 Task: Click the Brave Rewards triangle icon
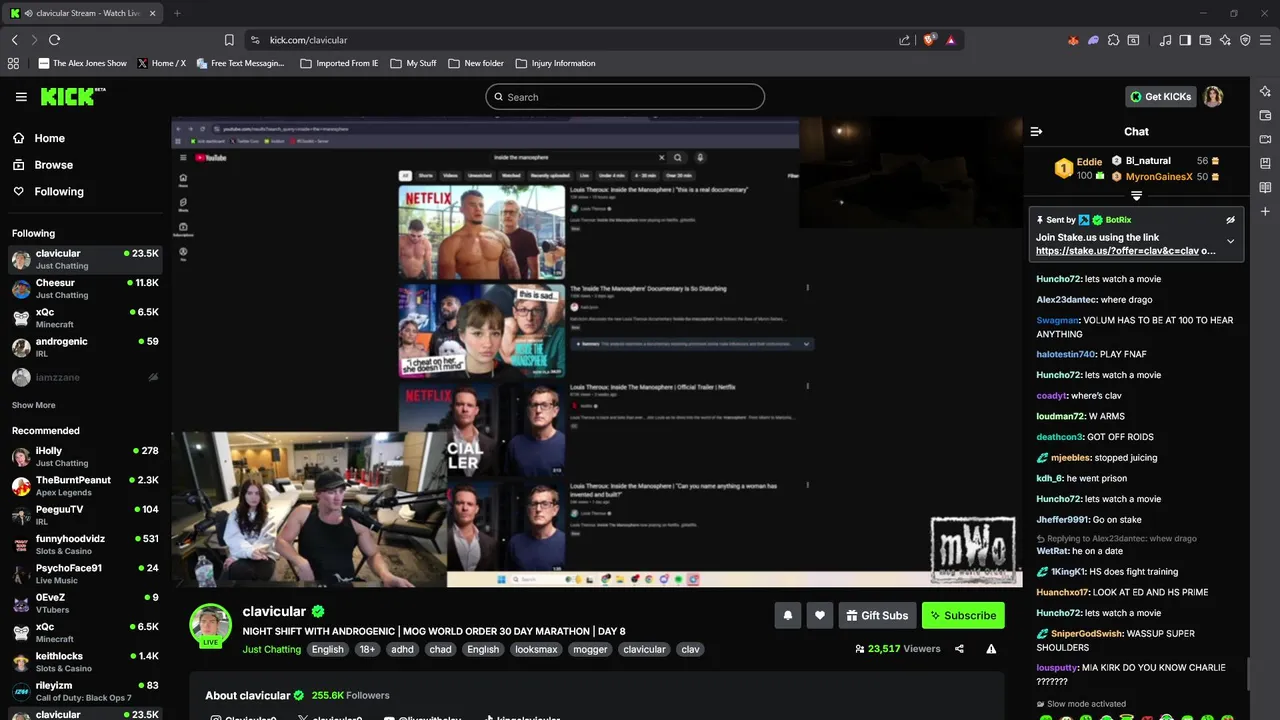[950, 40]
